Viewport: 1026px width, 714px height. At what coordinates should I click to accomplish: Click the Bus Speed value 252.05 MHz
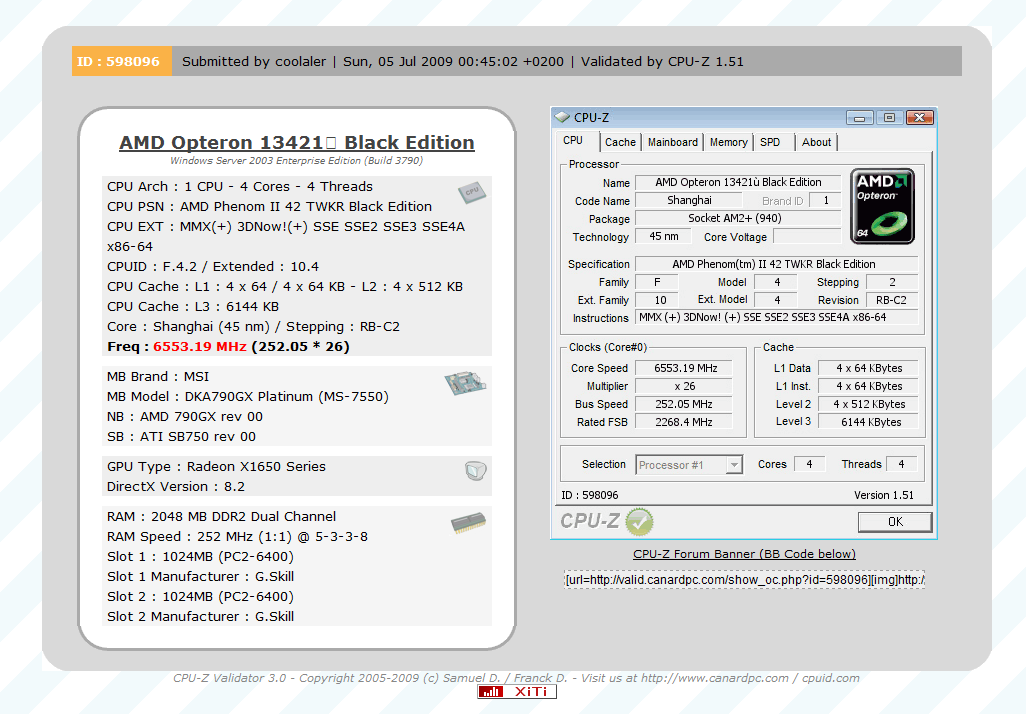[684, 404]
